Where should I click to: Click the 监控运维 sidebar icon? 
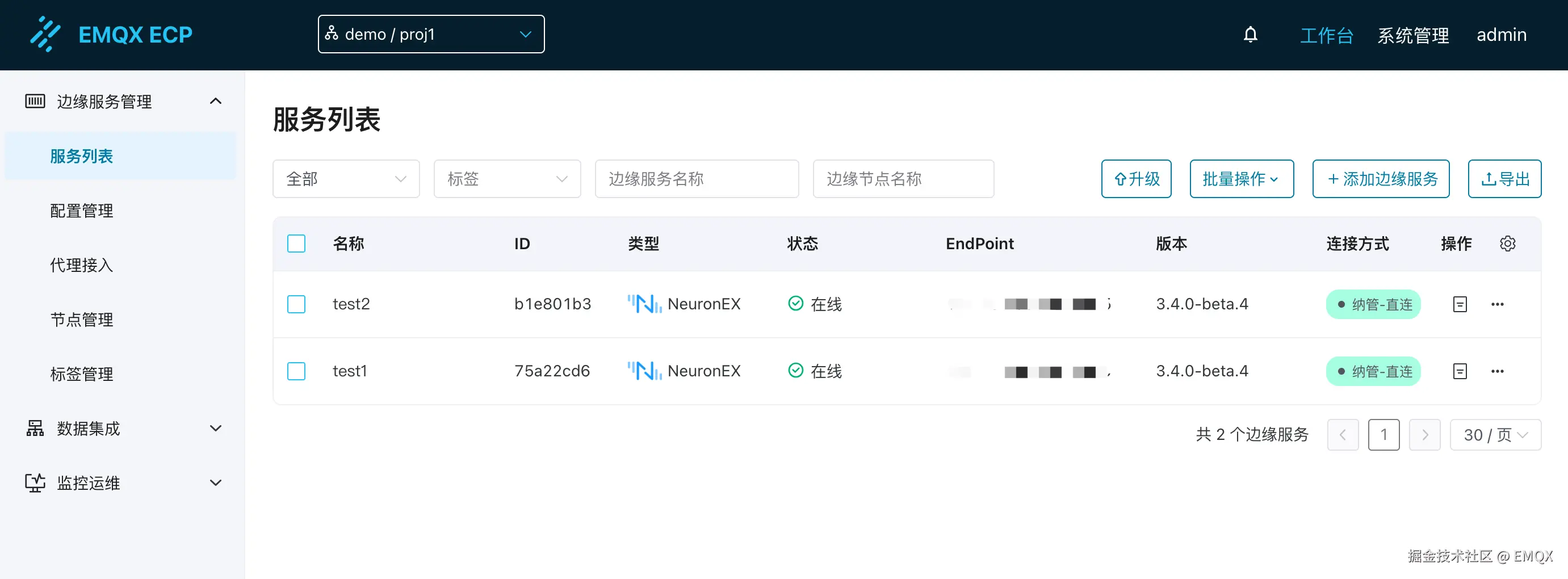click(35, 482)
